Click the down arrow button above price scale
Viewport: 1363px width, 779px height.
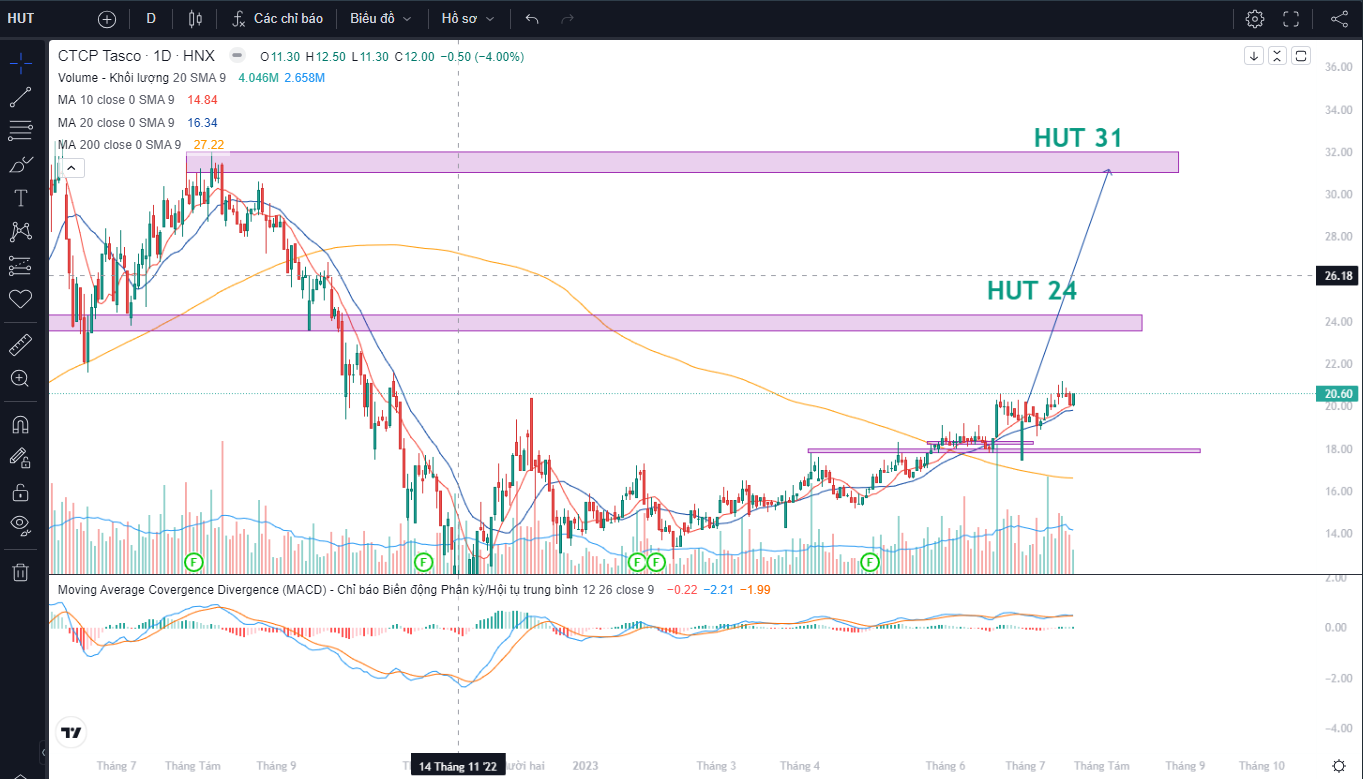1254,56
